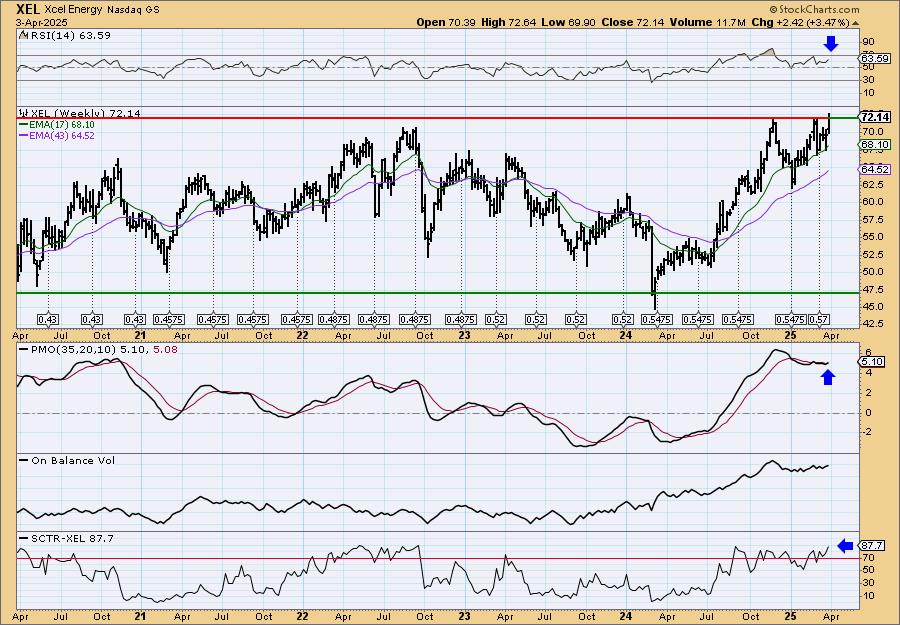Click the Xcel Energy company name

pos(73,10)
